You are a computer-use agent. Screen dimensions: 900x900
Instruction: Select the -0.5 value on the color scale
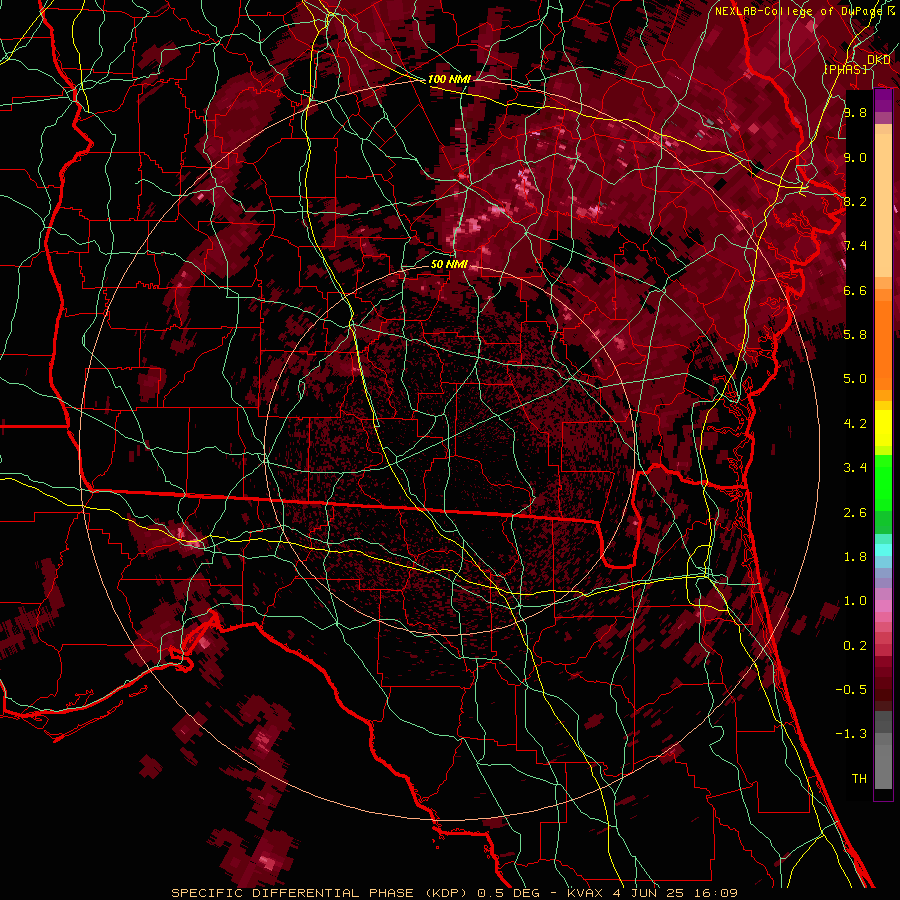coord(851,690)
